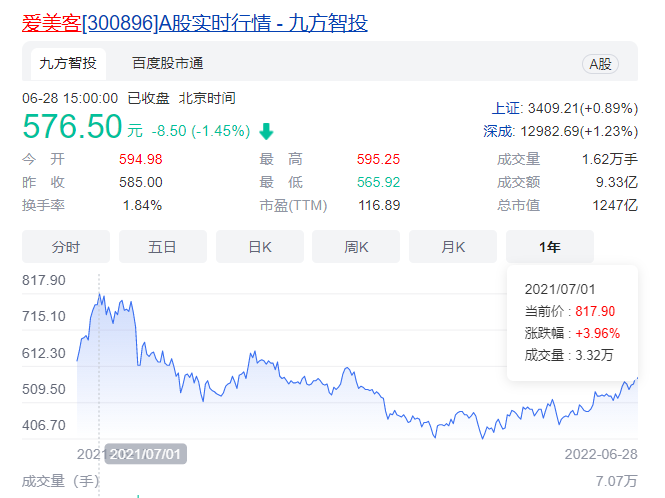665x498 pixels.
Task: Click the 总市值 value 1247亿
Action: tap(615, 205)
